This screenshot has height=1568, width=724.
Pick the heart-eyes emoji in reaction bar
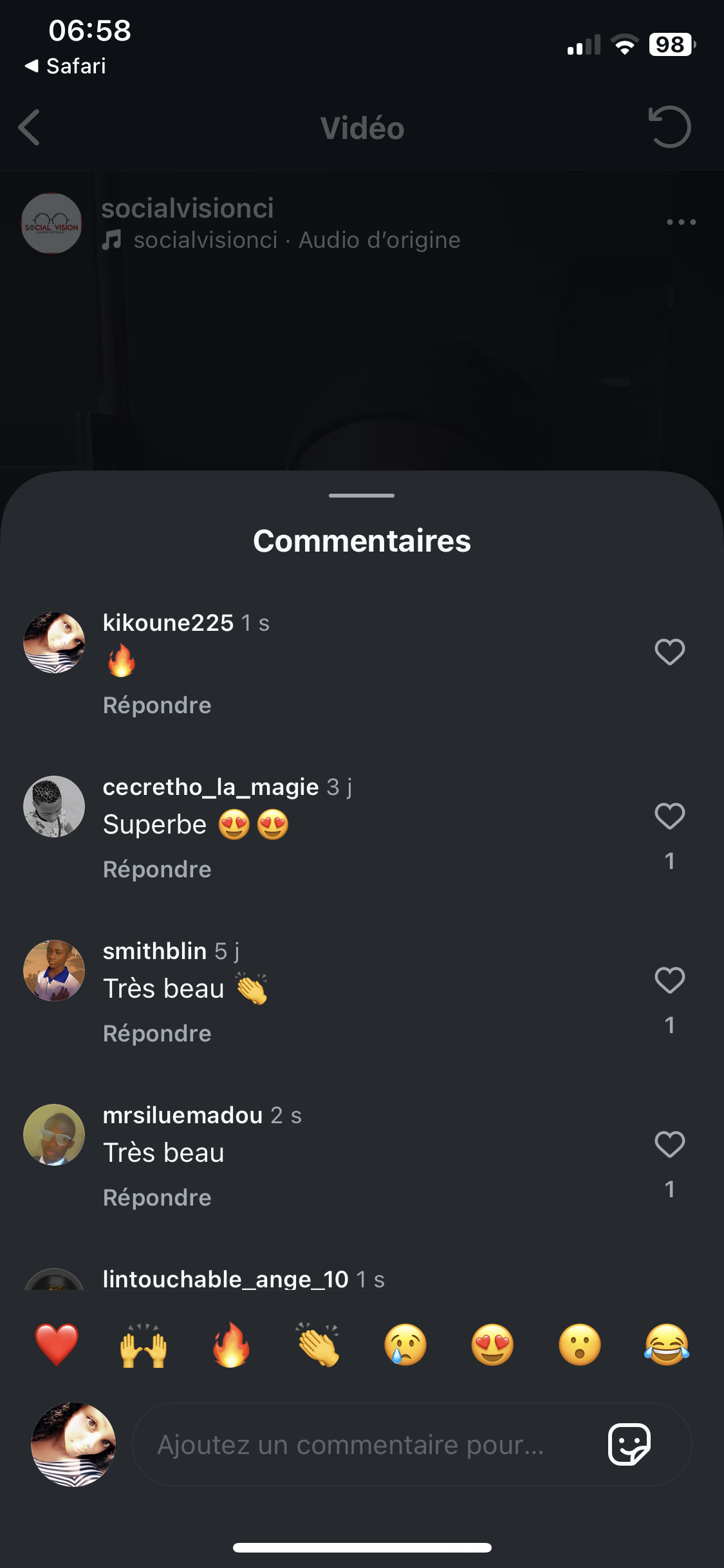[x=492, y=1344]
